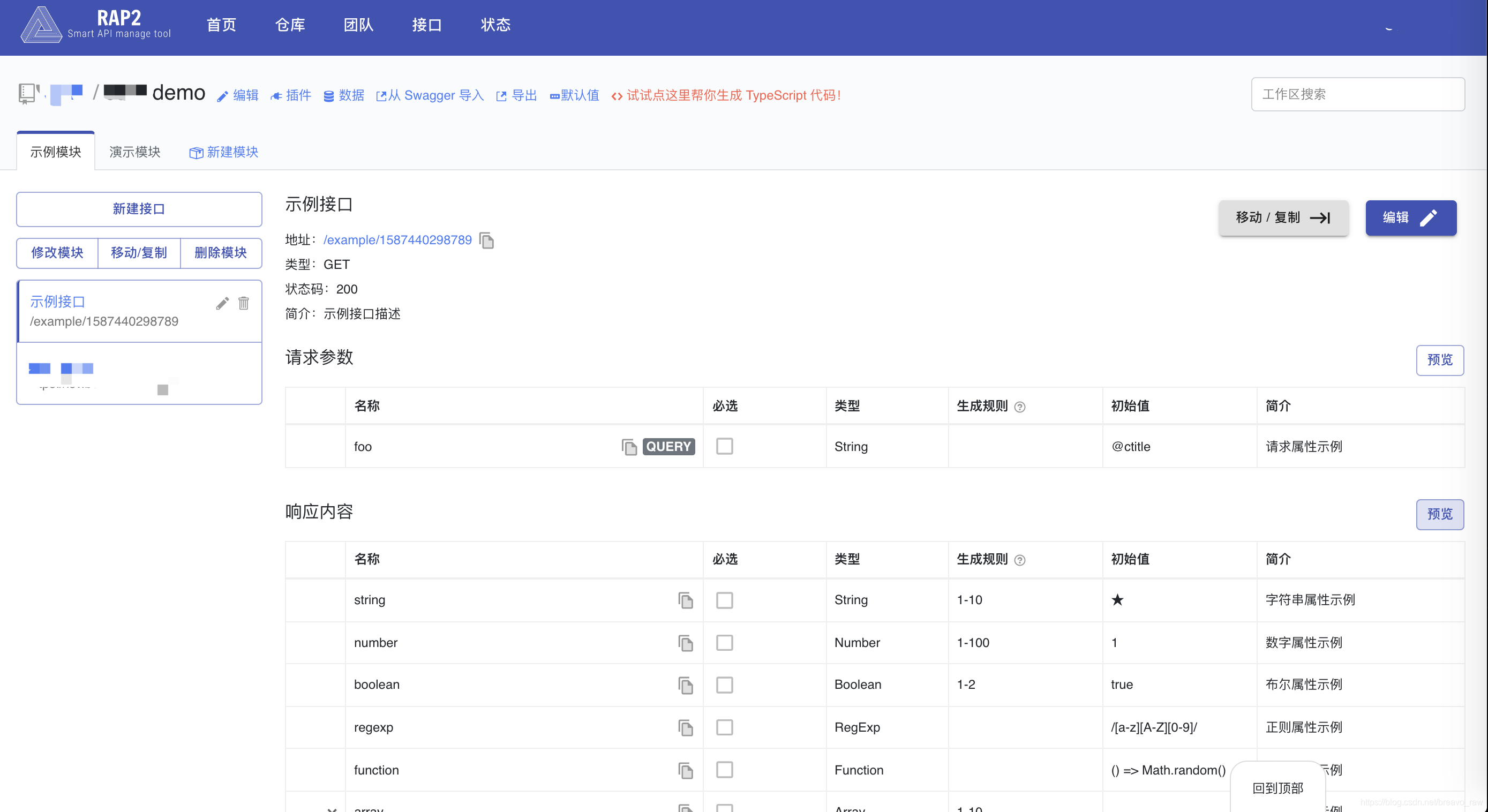This screenshot has height=812, width=1488.
Task: Import from Swagger link
Action: click(430, 95)
